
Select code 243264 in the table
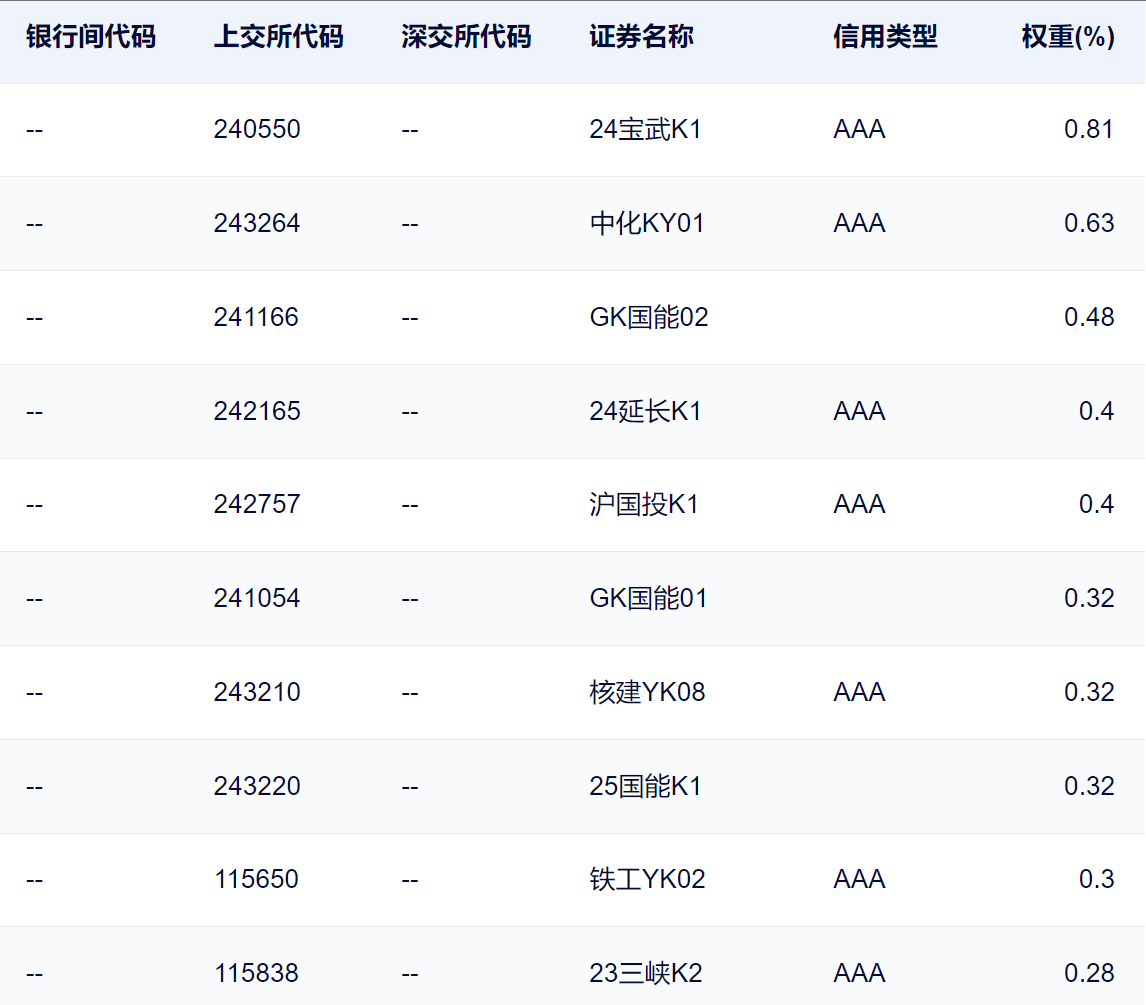pyautogui.click(x=257, y=223)
